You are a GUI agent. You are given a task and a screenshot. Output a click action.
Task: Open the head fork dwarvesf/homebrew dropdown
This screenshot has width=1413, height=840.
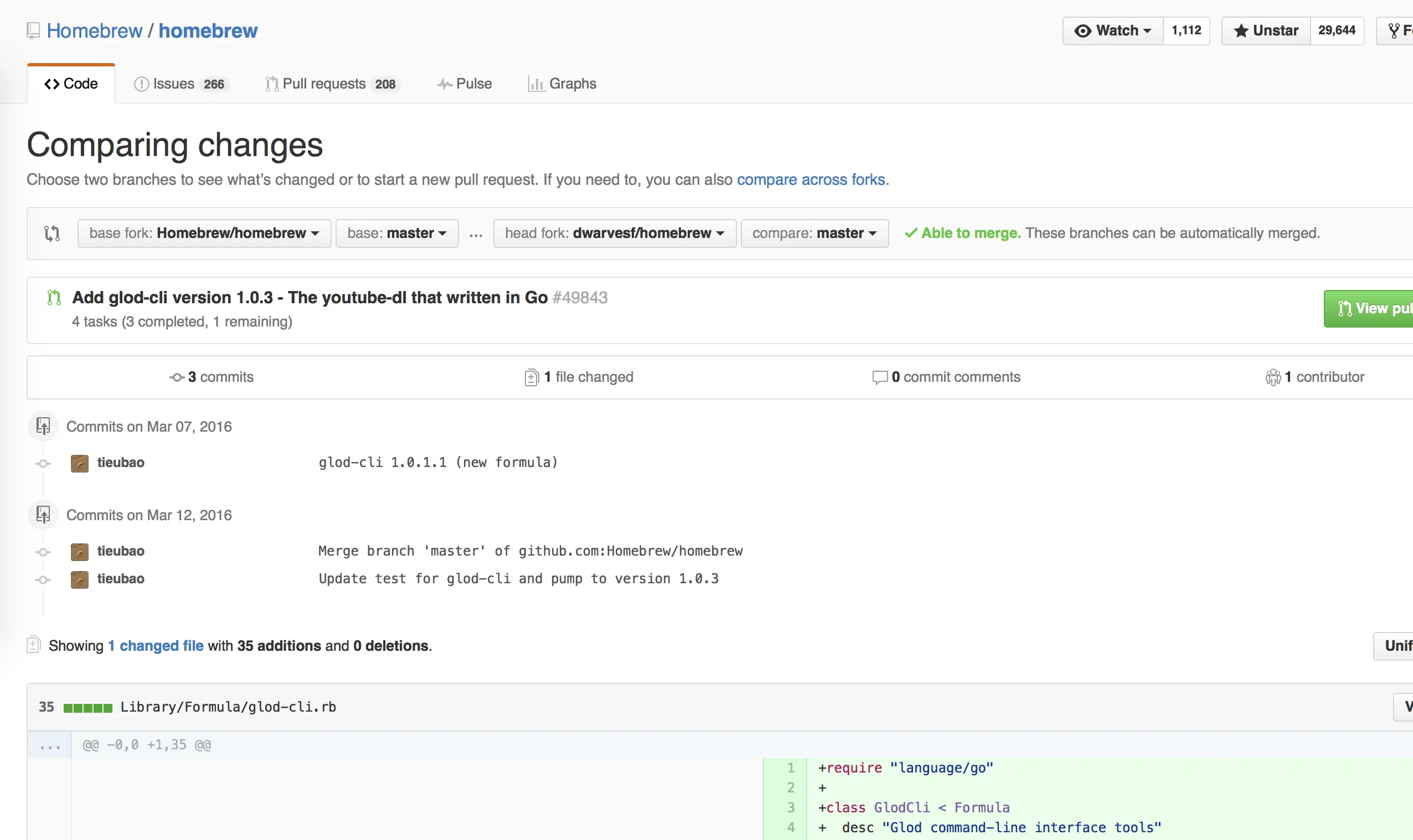(x=615, y=233)
